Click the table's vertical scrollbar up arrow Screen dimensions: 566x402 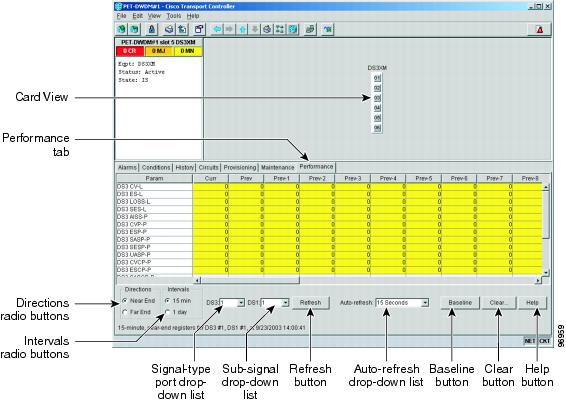pos(545,187)
